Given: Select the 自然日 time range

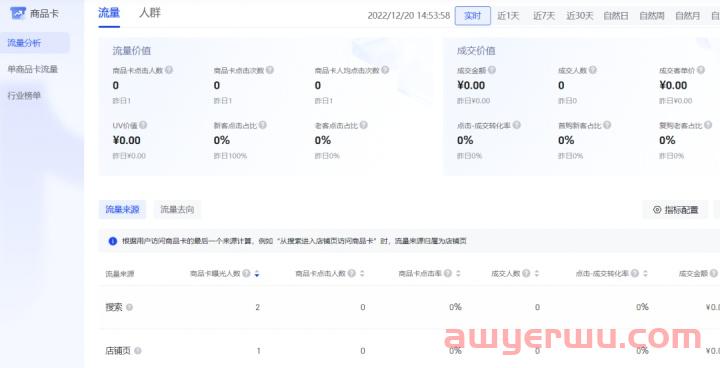Looking at the screenshot, I should (x=616, y=16).
